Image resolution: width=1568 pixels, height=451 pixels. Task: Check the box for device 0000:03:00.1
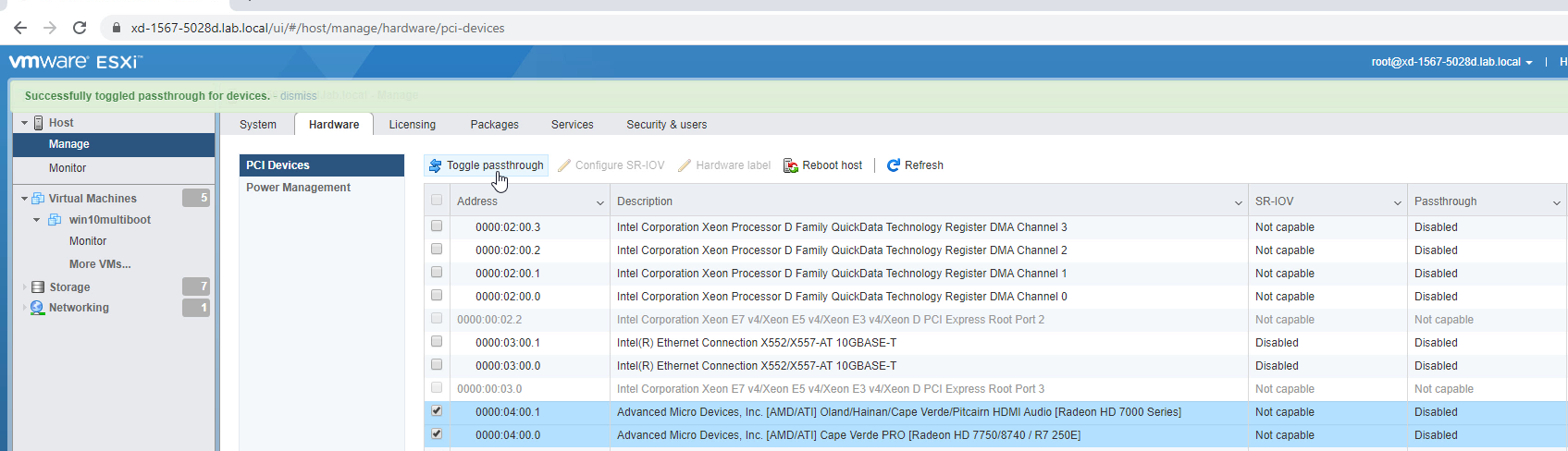[437, 341]
